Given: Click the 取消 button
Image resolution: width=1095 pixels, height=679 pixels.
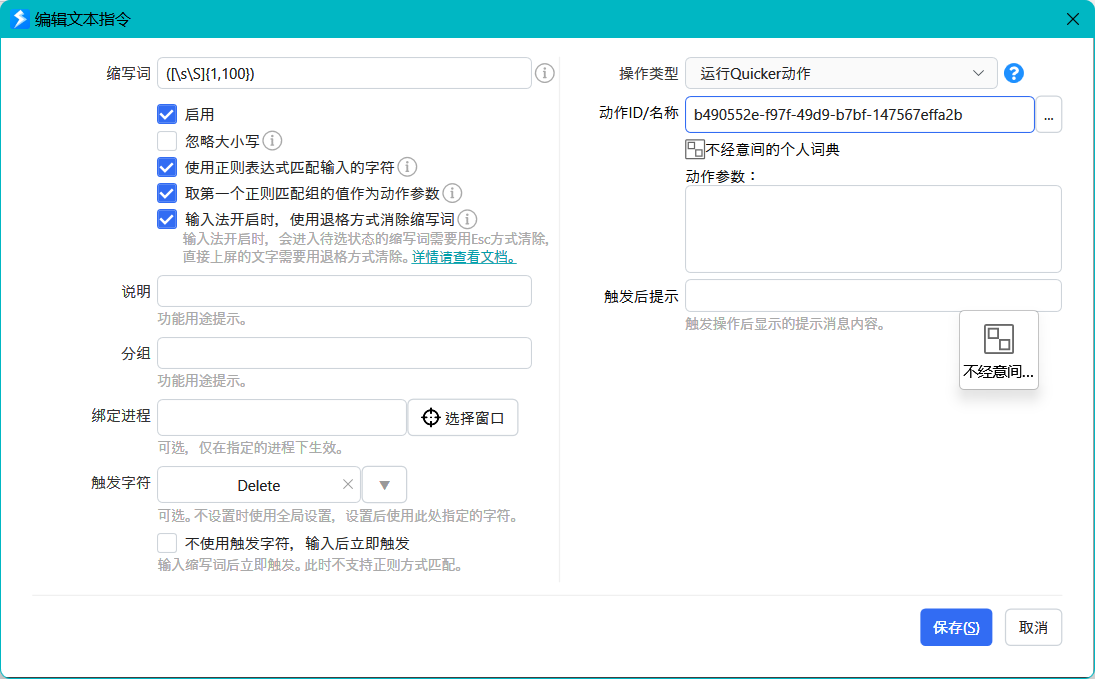Looking at the screenshot, I should tap(1033, 627).
